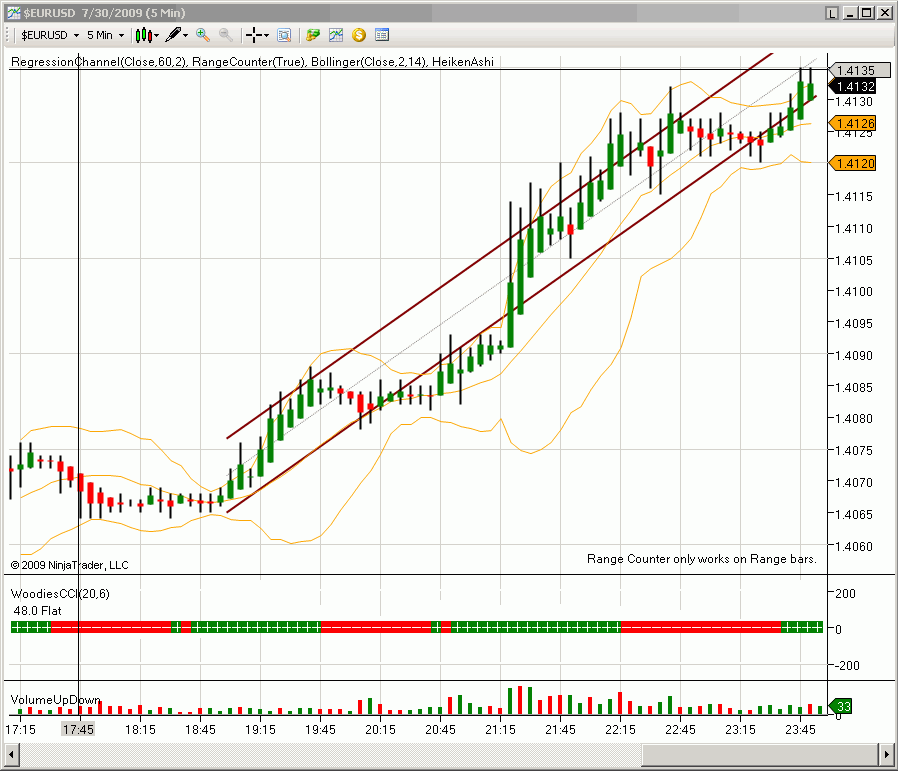Expand crosshair cursor dropdown arrow
This screenshot has height=771, width=898.
[x=266, y=36]
